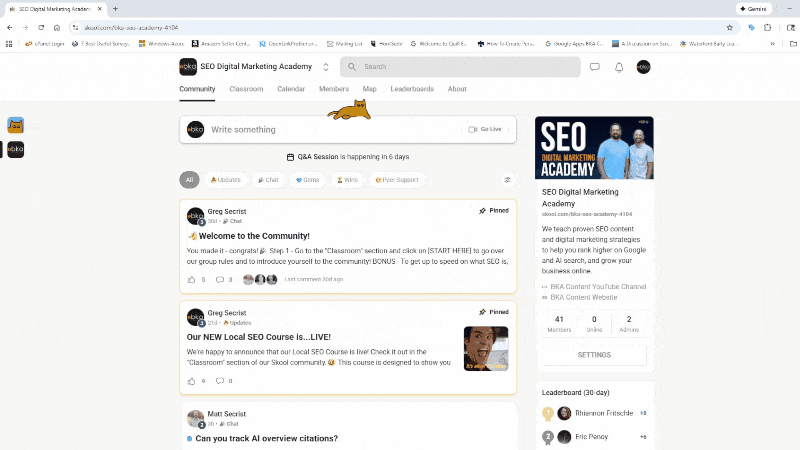Open Greg Secrist avatar on Welcome post
The image size is (800, 450).
[x=195, y=216]
